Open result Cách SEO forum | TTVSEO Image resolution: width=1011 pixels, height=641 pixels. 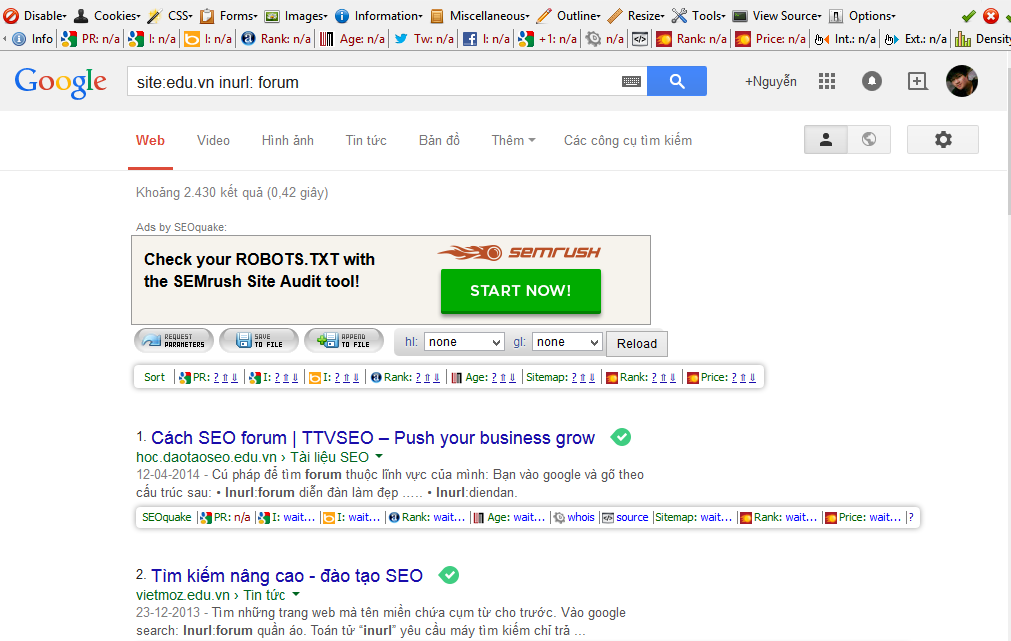[373, 438]
